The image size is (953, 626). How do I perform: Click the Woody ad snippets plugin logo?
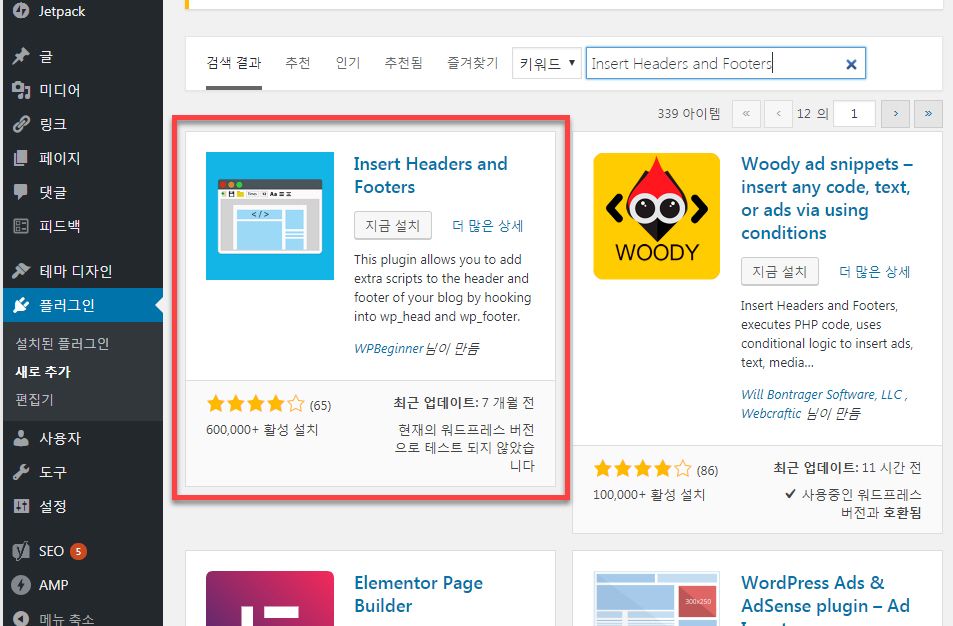click(x=656, y=216)
